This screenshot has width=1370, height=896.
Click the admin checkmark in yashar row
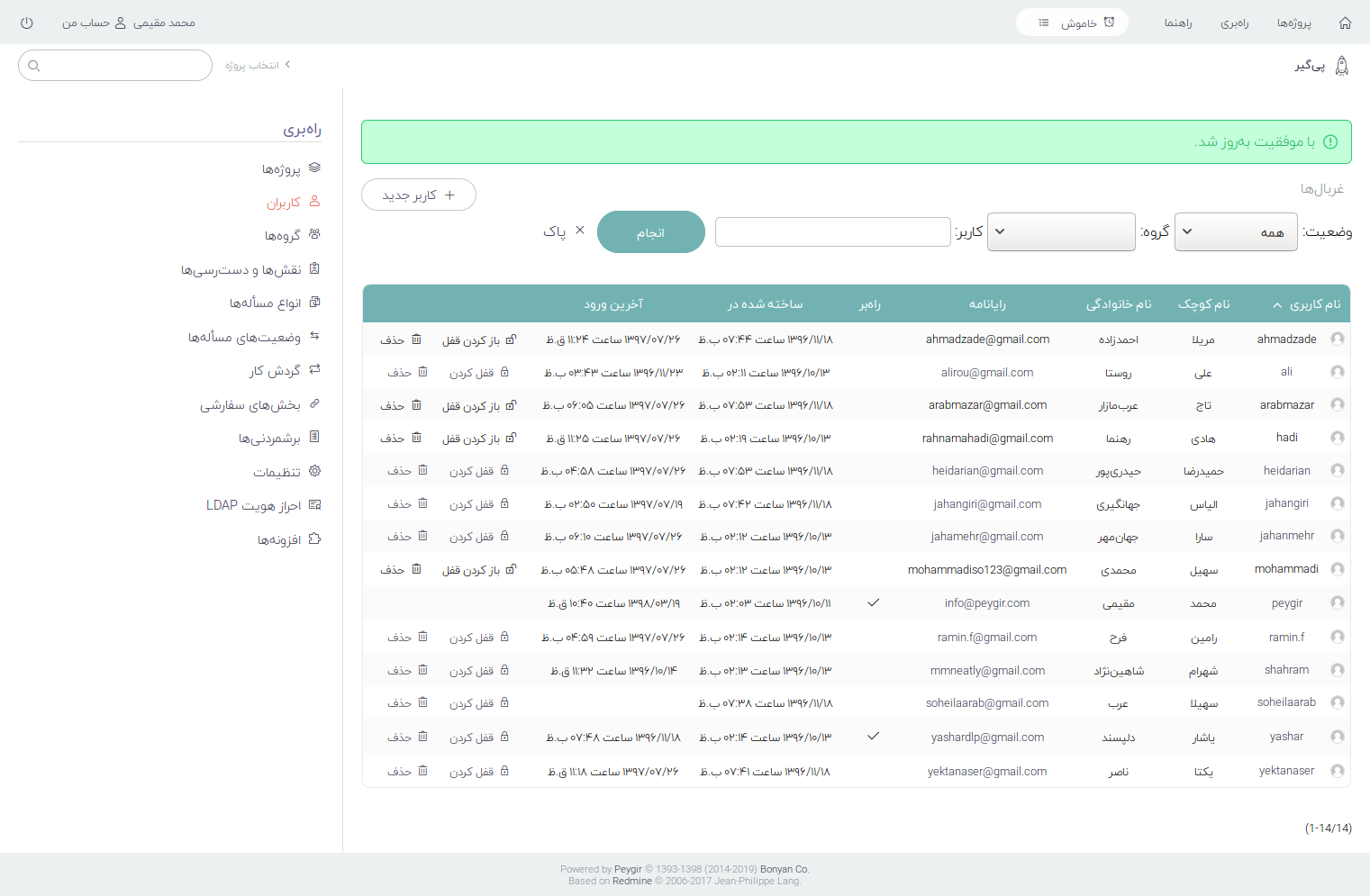873,736
